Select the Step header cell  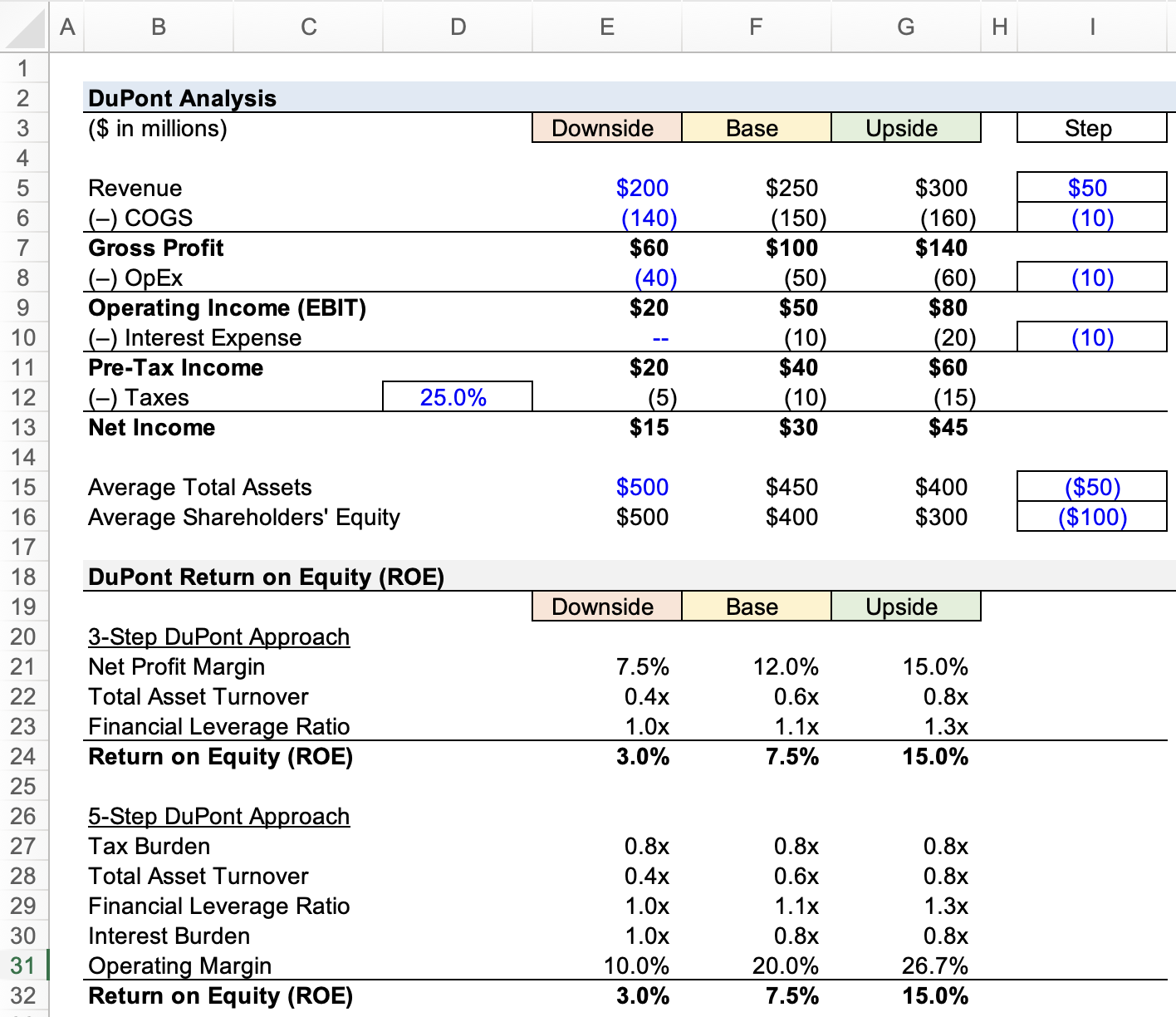(x=1092, y=128)
